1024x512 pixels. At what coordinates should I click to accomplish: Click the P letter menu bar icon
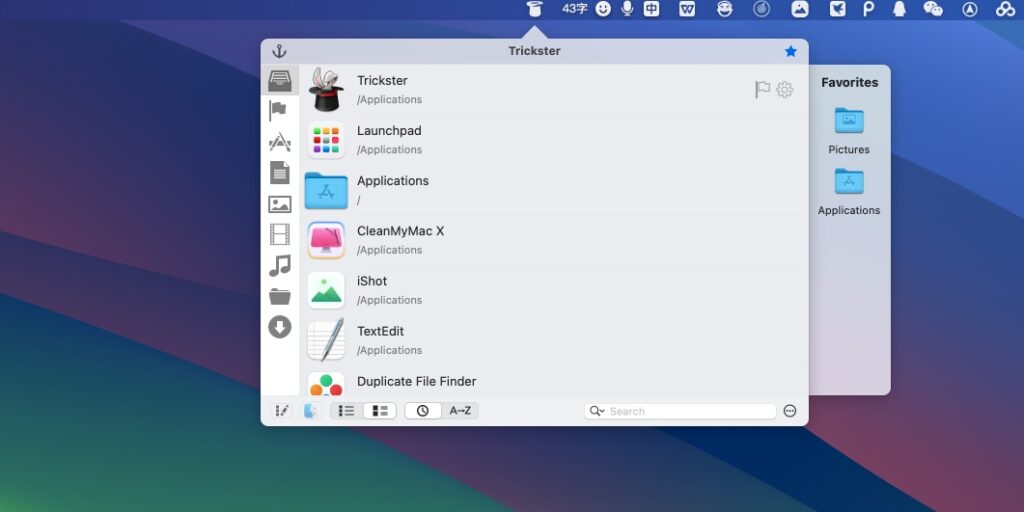tap(869, 9)
